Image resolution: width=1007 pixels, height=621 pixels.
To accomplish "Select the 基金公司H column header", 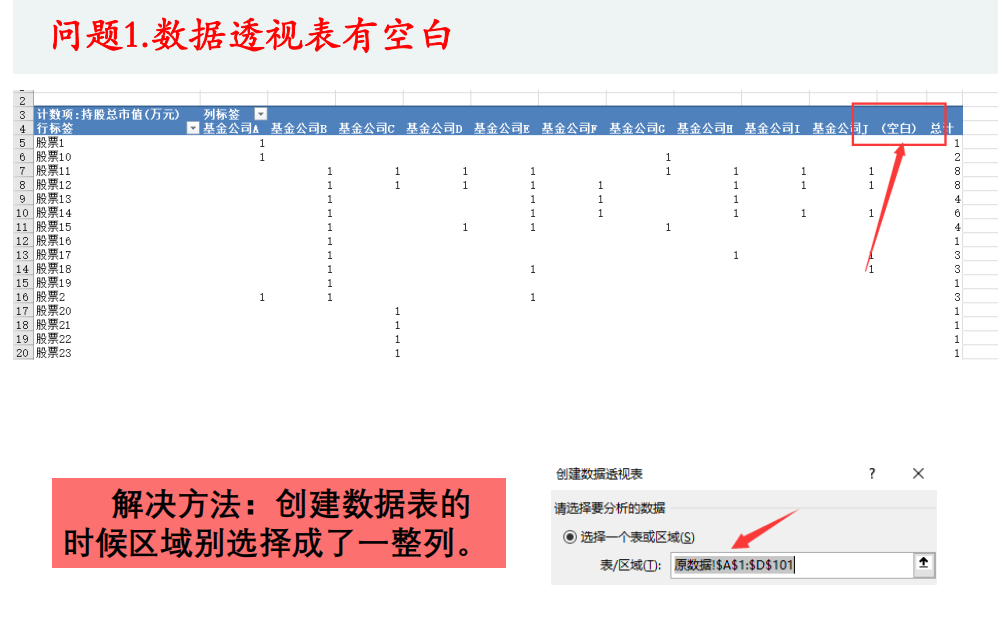I will tap(705, 129).
